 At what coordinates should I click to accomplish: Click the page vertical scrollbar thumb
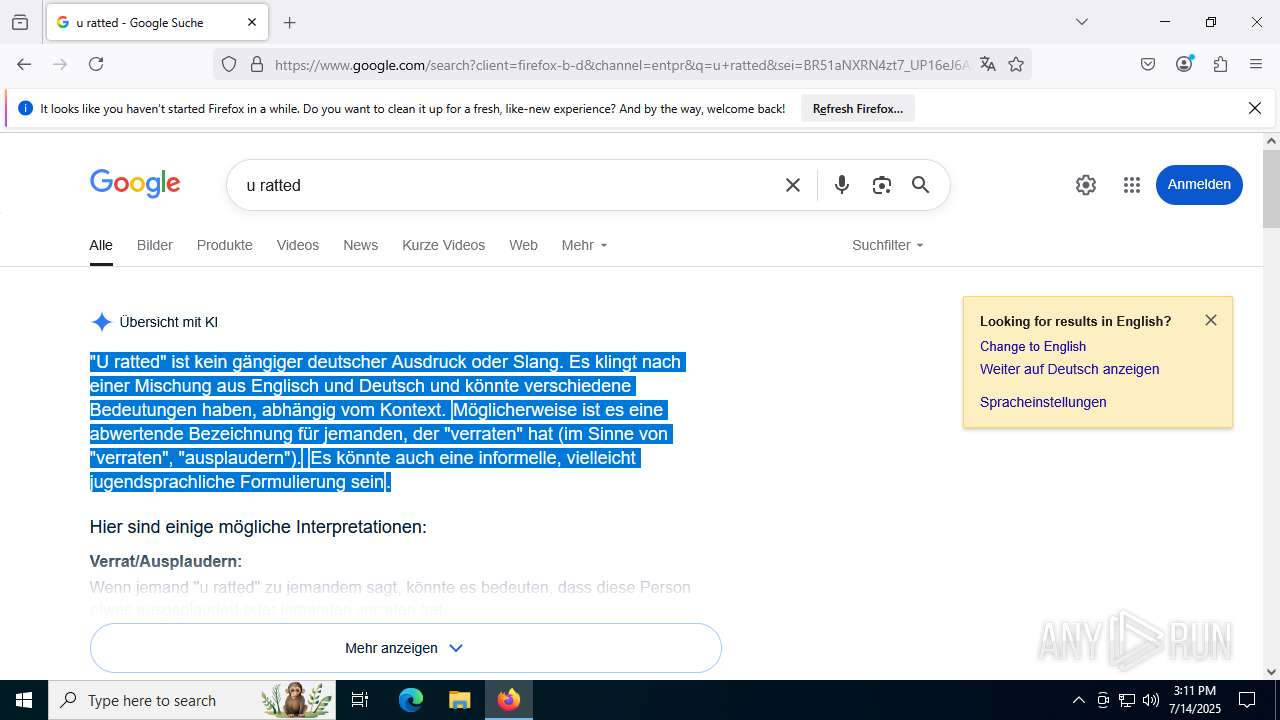coord(1271,189)
